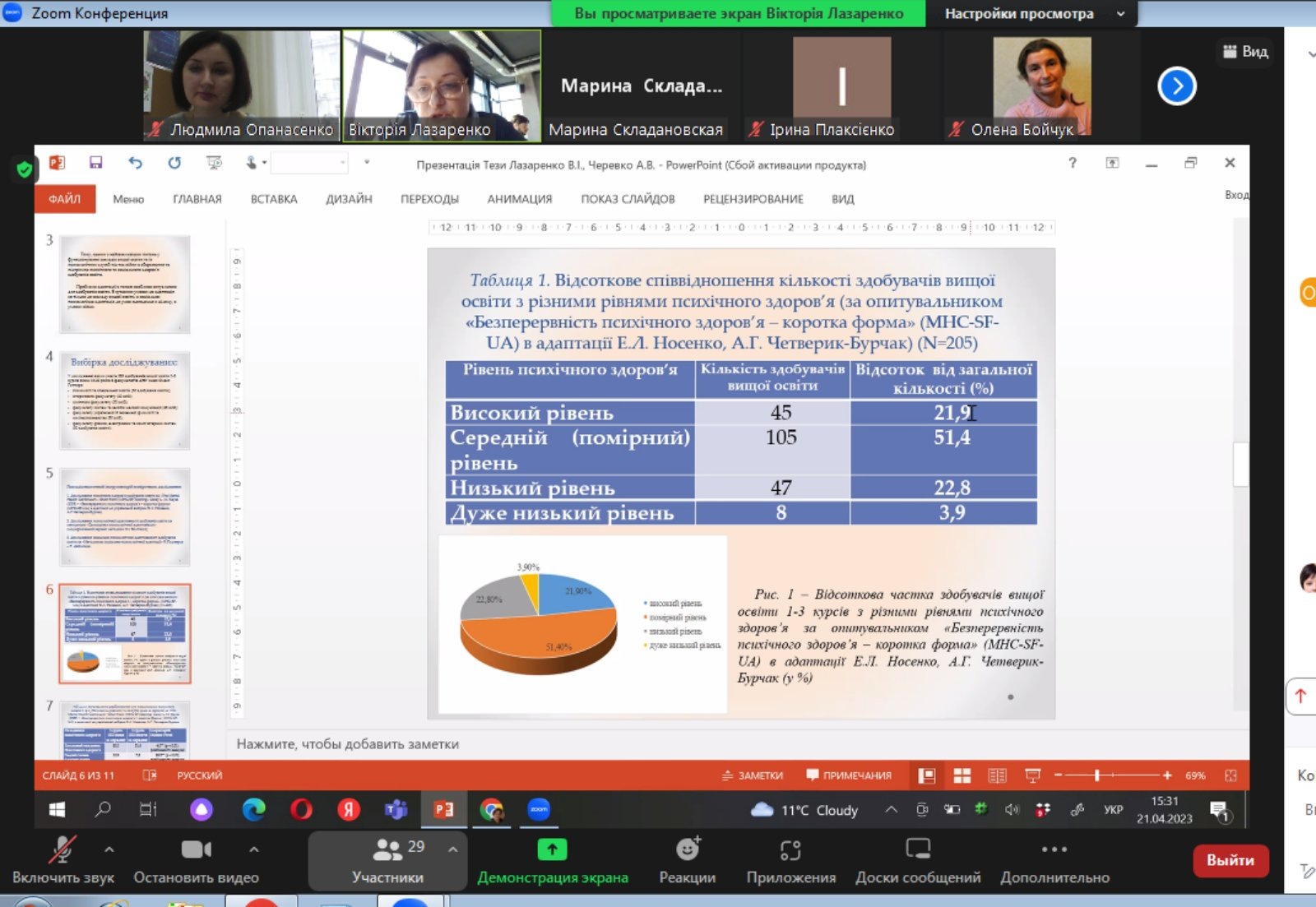Screen dimensions: 1316x907
Task: Open the Participants panel icon
Action: (x=387, y=849)
